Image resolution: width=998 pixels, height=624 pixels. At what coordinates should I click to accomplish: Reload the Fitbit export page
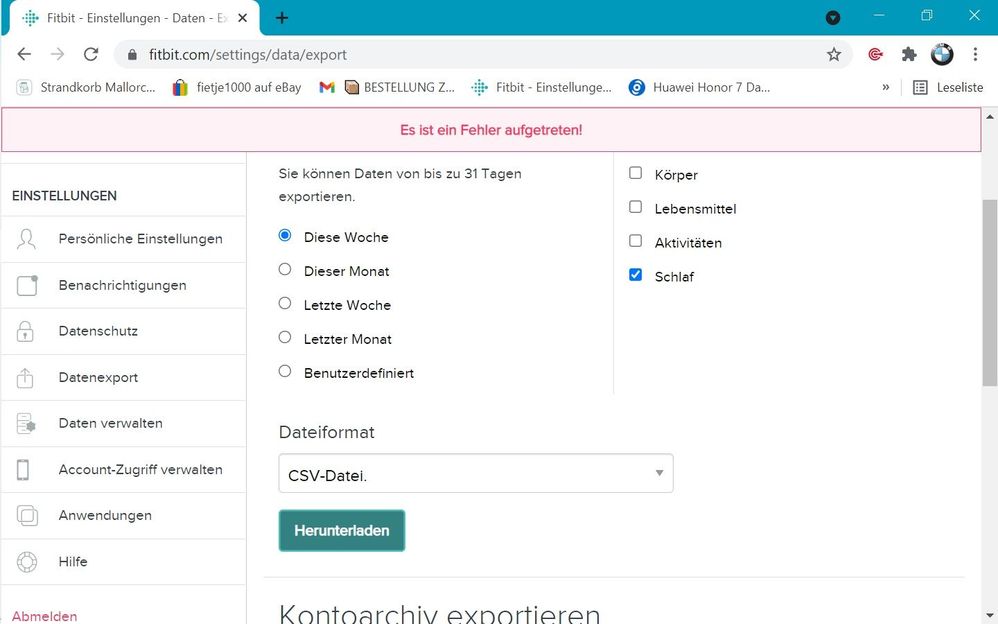[x=91, y=54]
